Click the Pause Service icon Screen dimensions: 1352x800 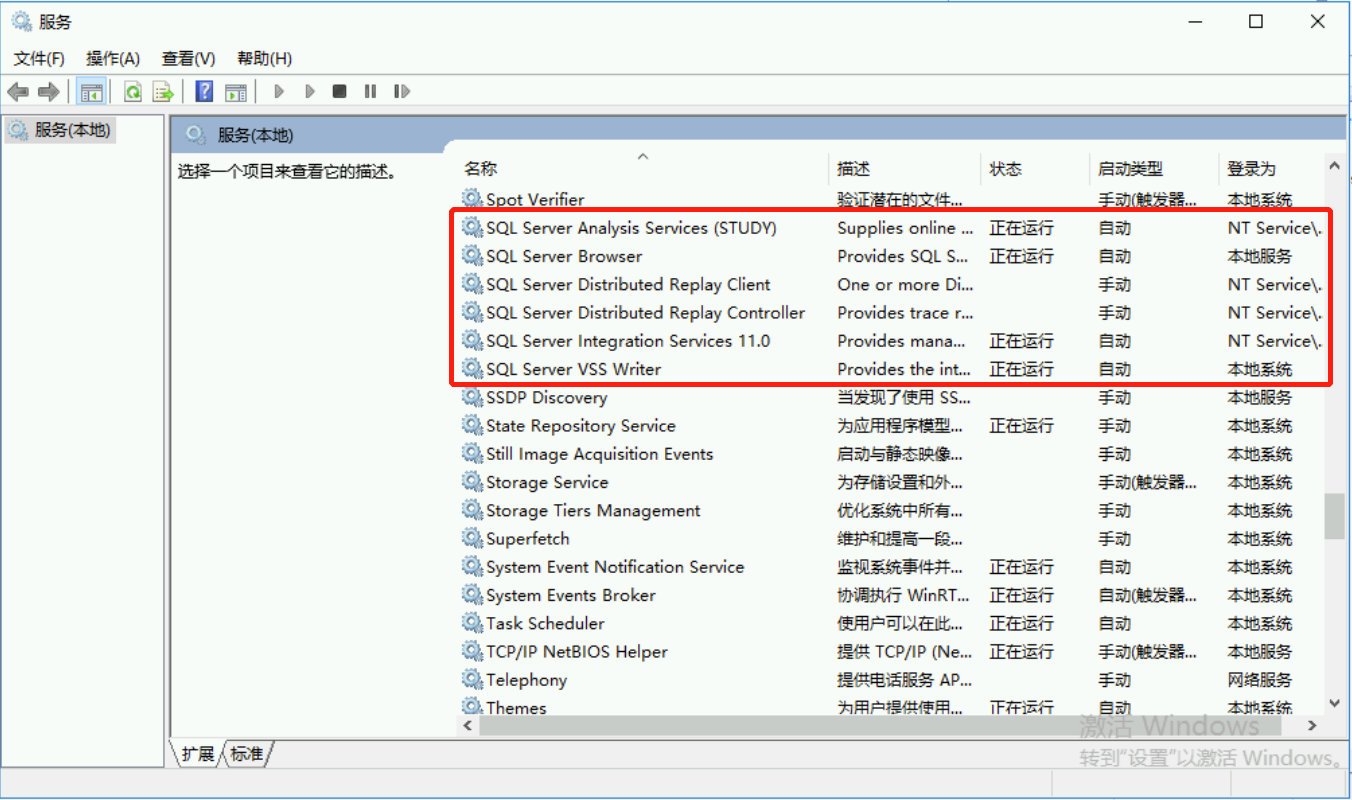coord(371,92)
